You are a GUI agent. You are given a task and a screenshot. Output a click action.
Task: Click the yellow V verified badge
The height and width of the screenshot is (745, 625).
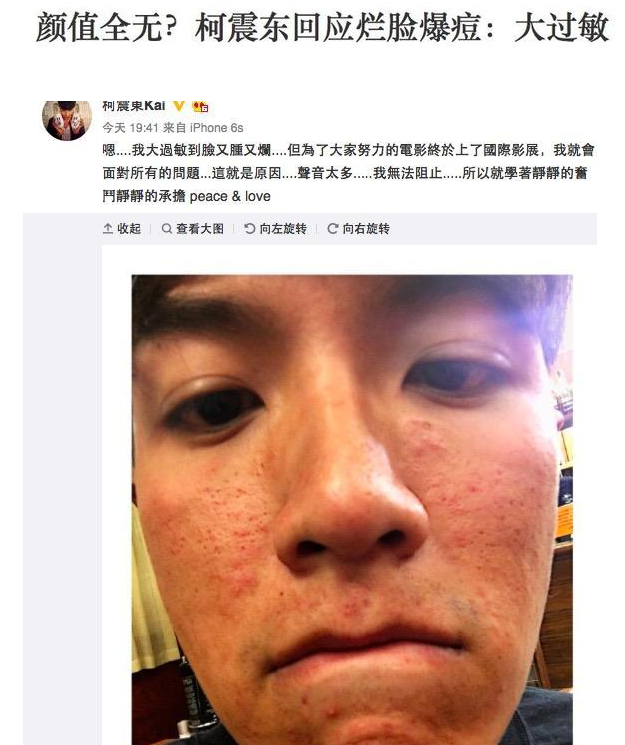pos(179,105)
